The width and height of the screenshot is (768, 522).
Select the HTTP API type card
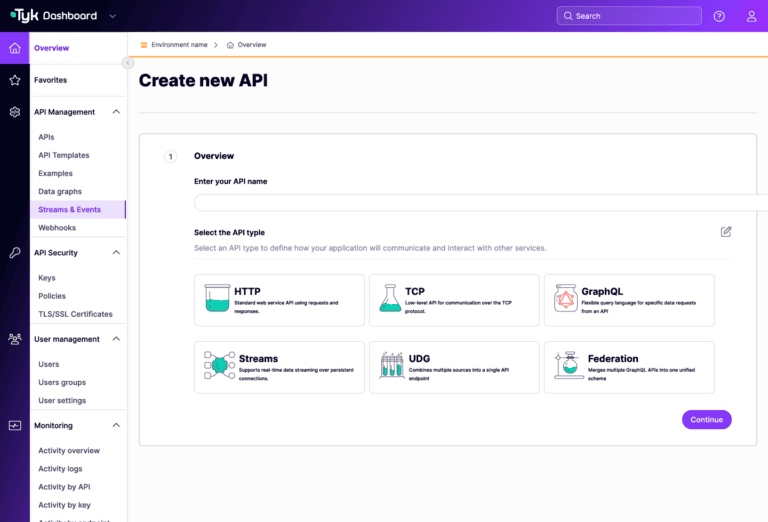[279, 300]
